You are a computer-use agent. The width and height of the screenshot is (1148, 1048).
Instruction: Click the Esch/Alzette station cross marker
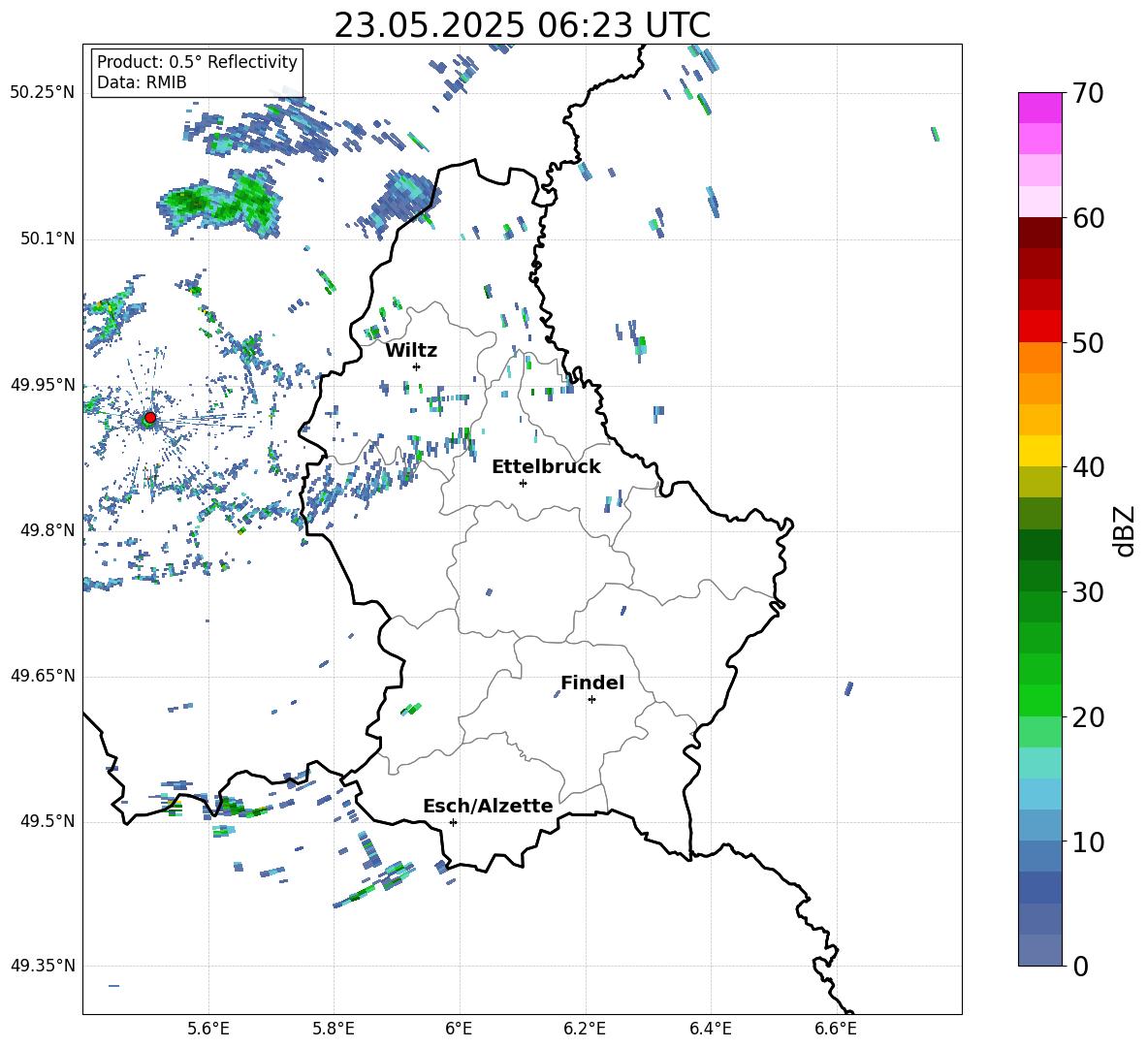point(453,822)
